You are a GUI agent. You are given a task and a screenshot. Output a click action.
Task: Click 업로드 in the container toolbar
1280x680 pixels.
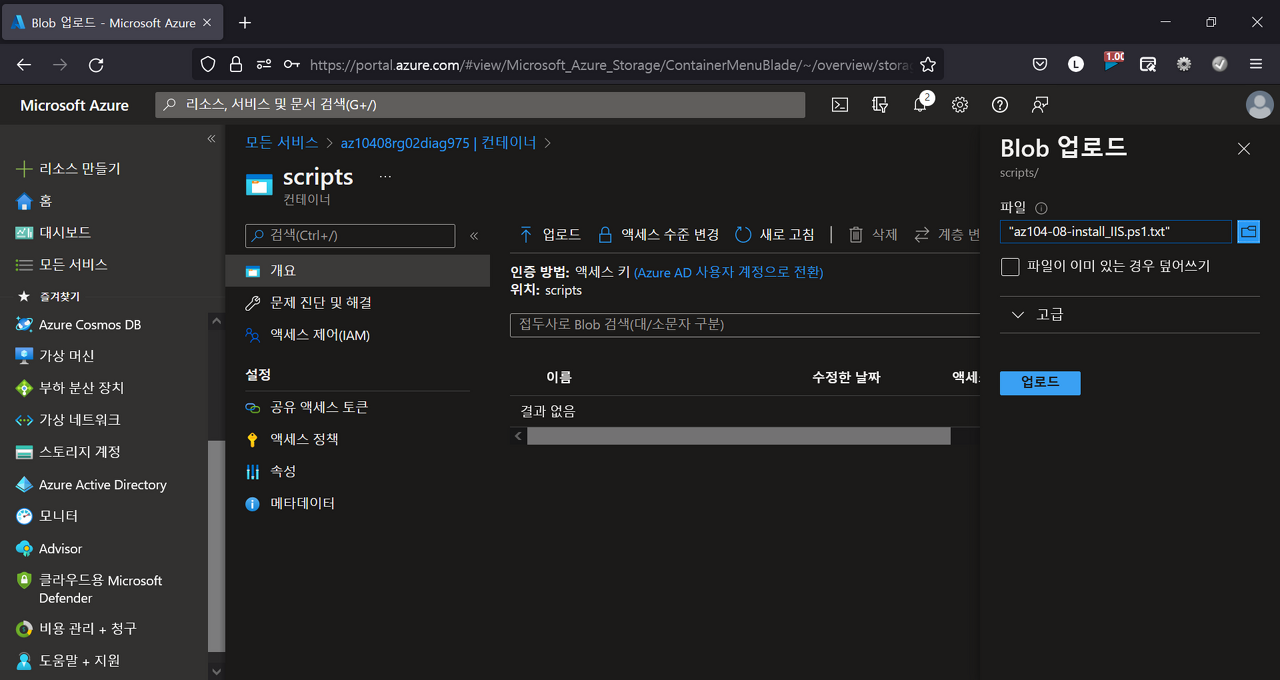[550, 235]
